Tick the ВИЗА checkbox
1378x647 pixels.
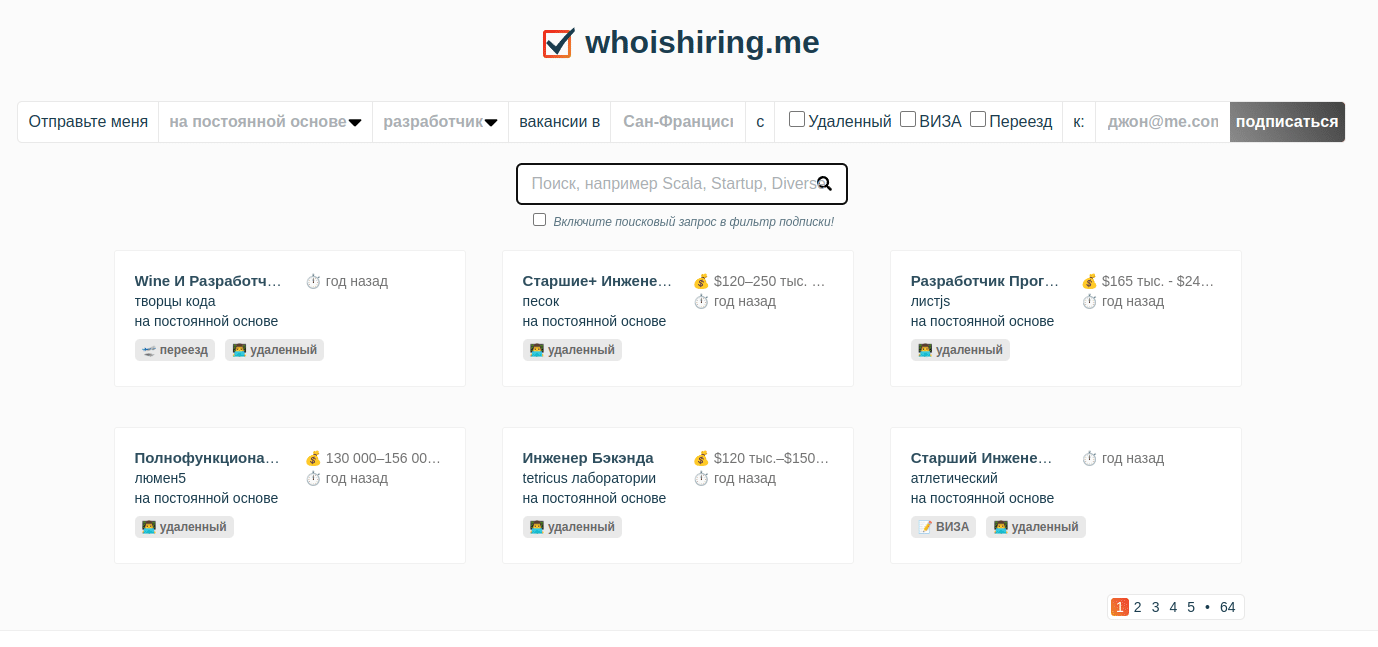[908, 120]
